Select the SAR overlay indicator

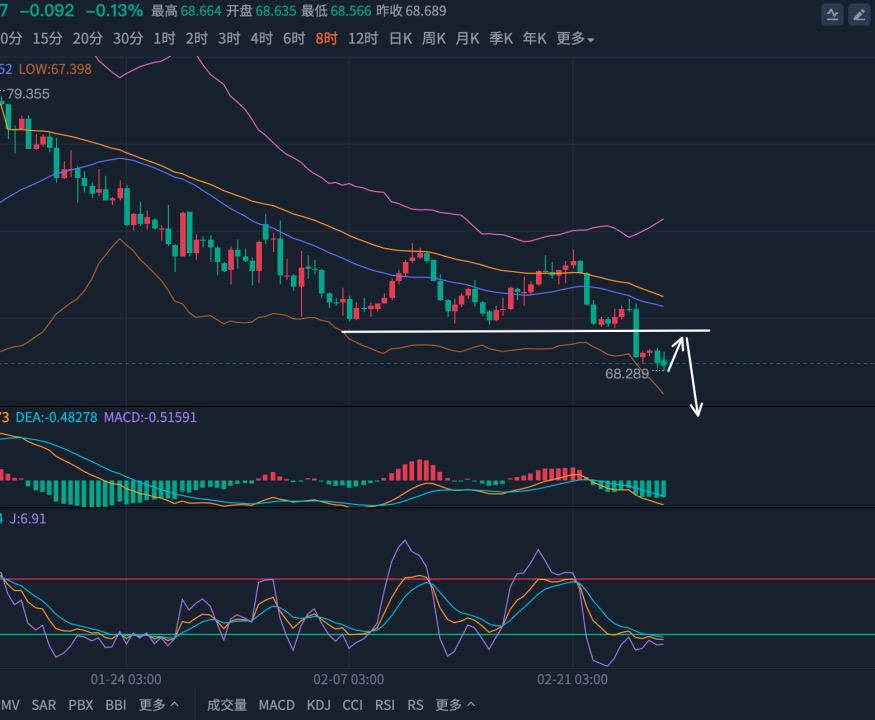click(x=44, y=705)
